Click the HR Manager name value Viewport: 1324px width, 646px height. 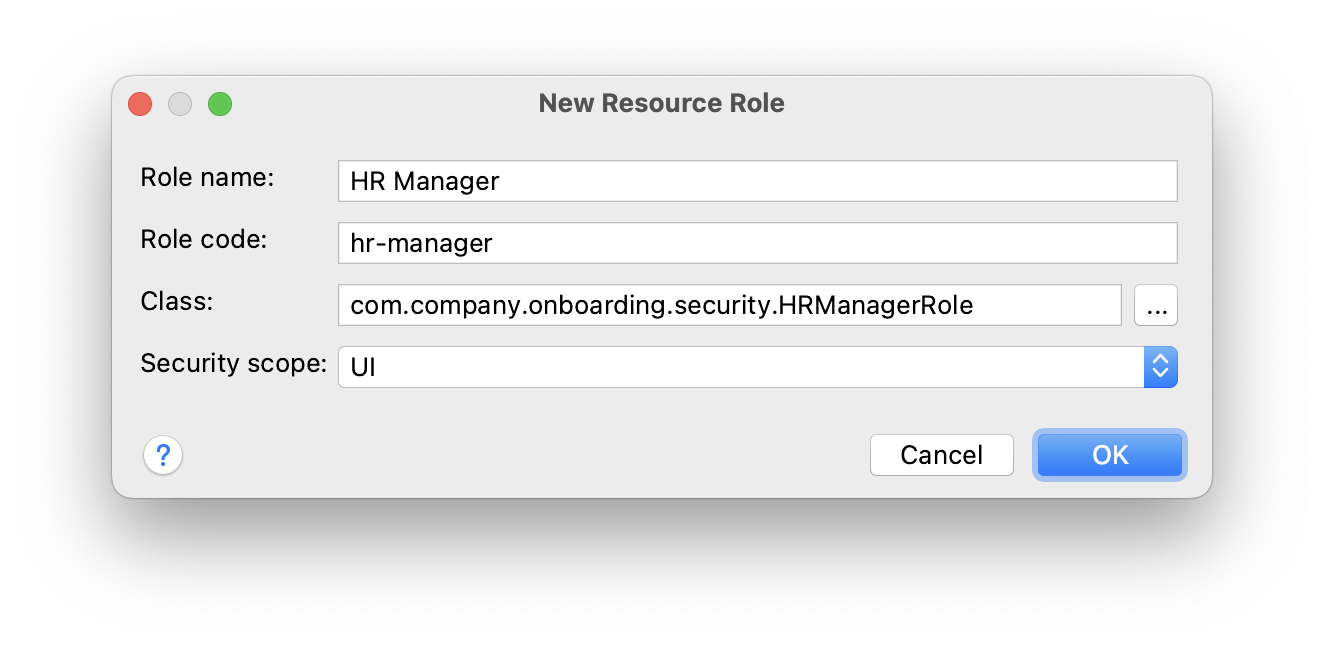[423, 181]
